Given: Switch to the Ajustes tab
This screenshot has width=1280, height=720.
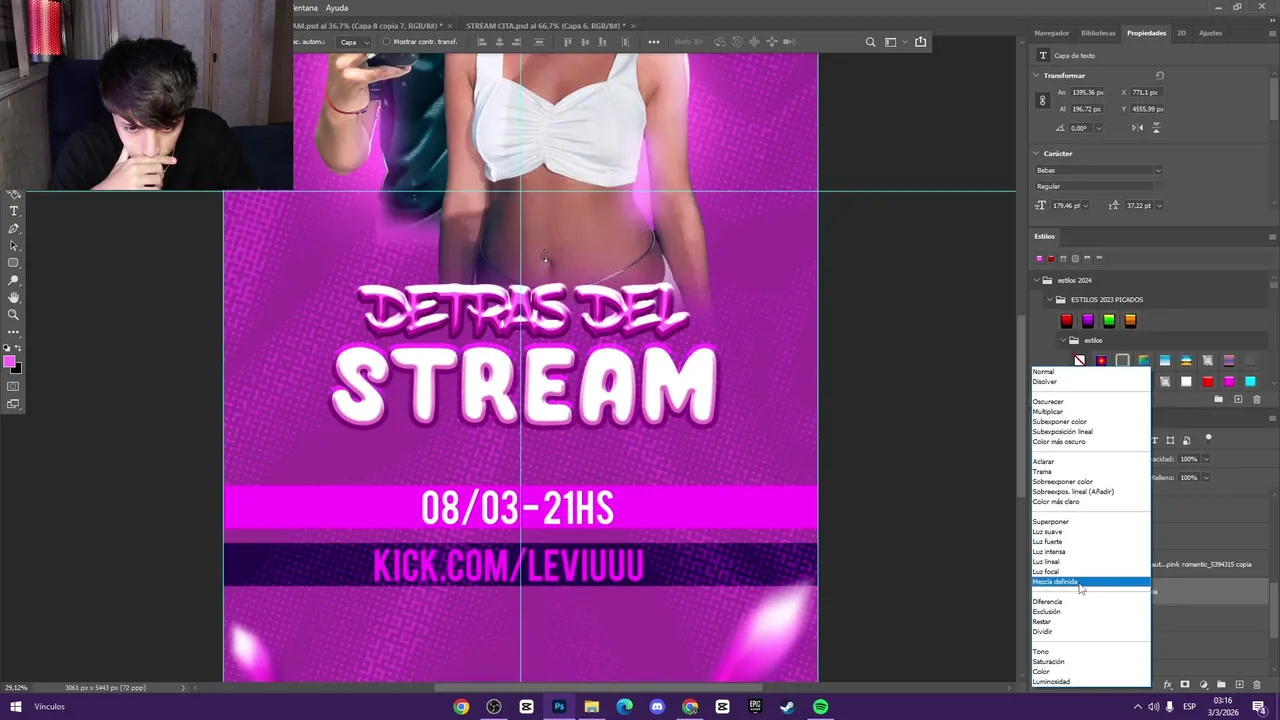Looking at the screenshot, I should [x=1210, y=33].
